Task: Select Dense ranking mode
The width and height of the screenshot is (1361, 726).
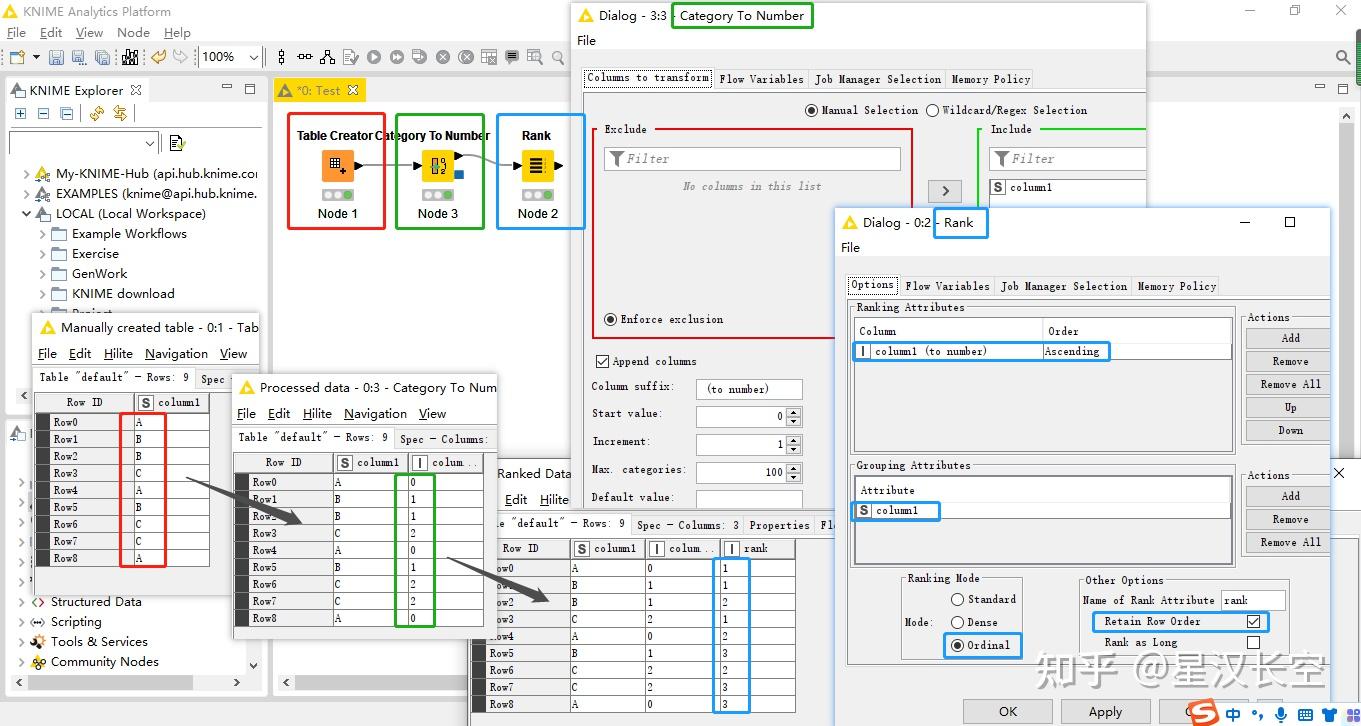Action: click(957, 622)
